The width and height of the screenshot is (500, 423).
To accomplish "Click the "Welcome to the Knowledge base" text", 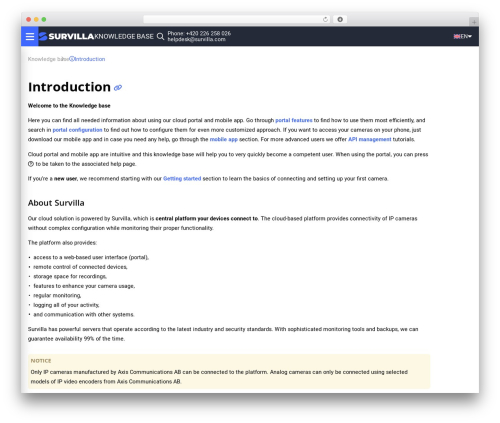I will click(69, 106).
